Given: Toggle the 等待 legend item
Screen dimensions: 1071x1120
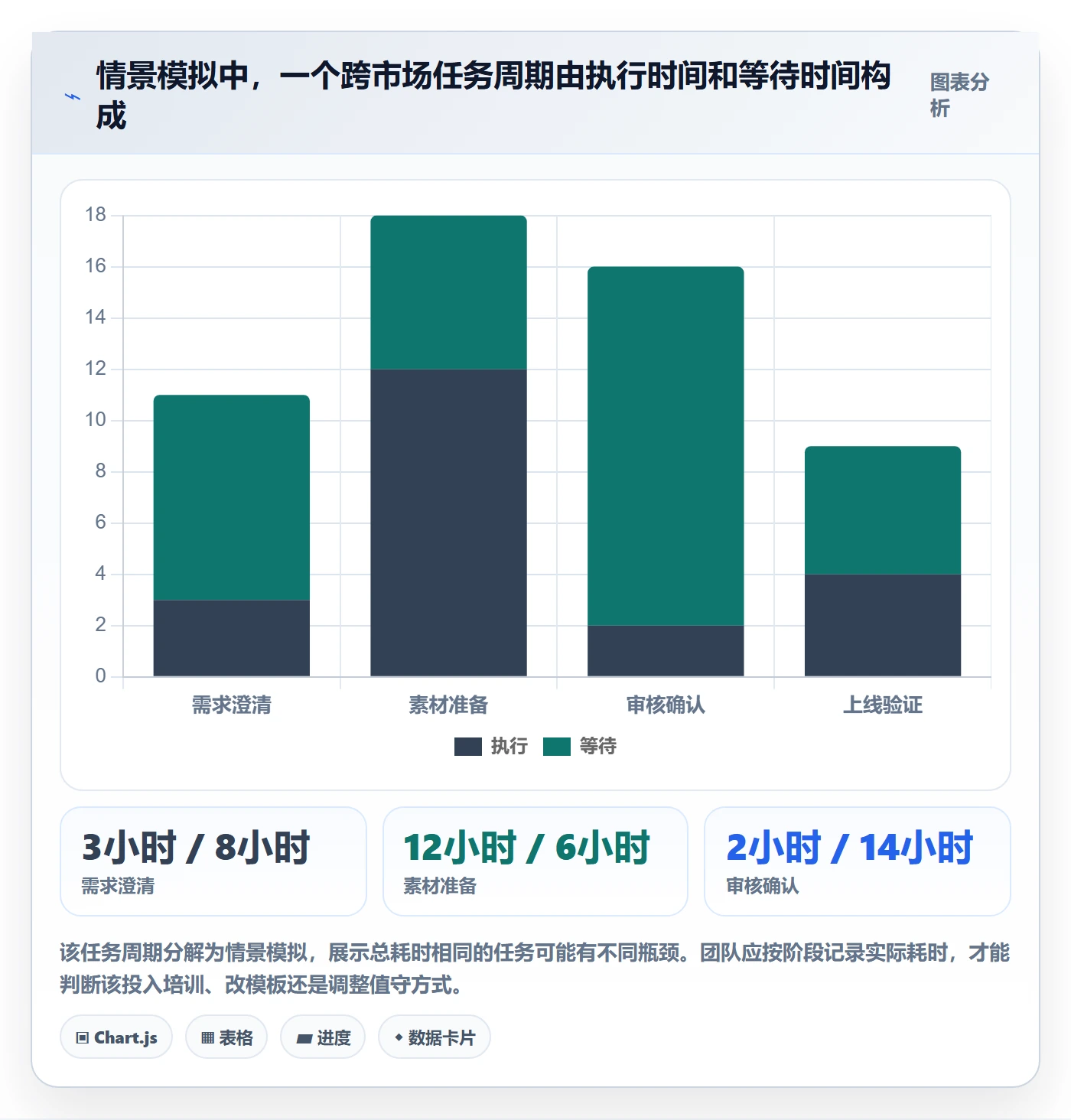Looking at the screenshot, I should click(x=580, y=746).
